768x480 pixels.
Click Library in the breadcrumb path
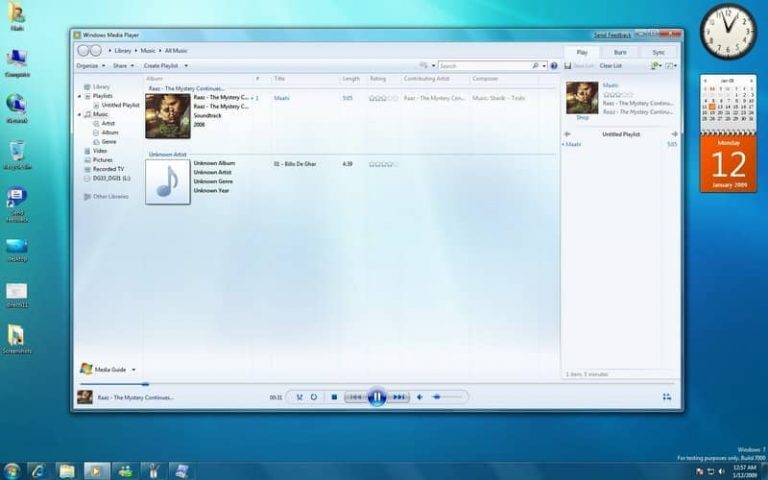click(x=123, y=51)
